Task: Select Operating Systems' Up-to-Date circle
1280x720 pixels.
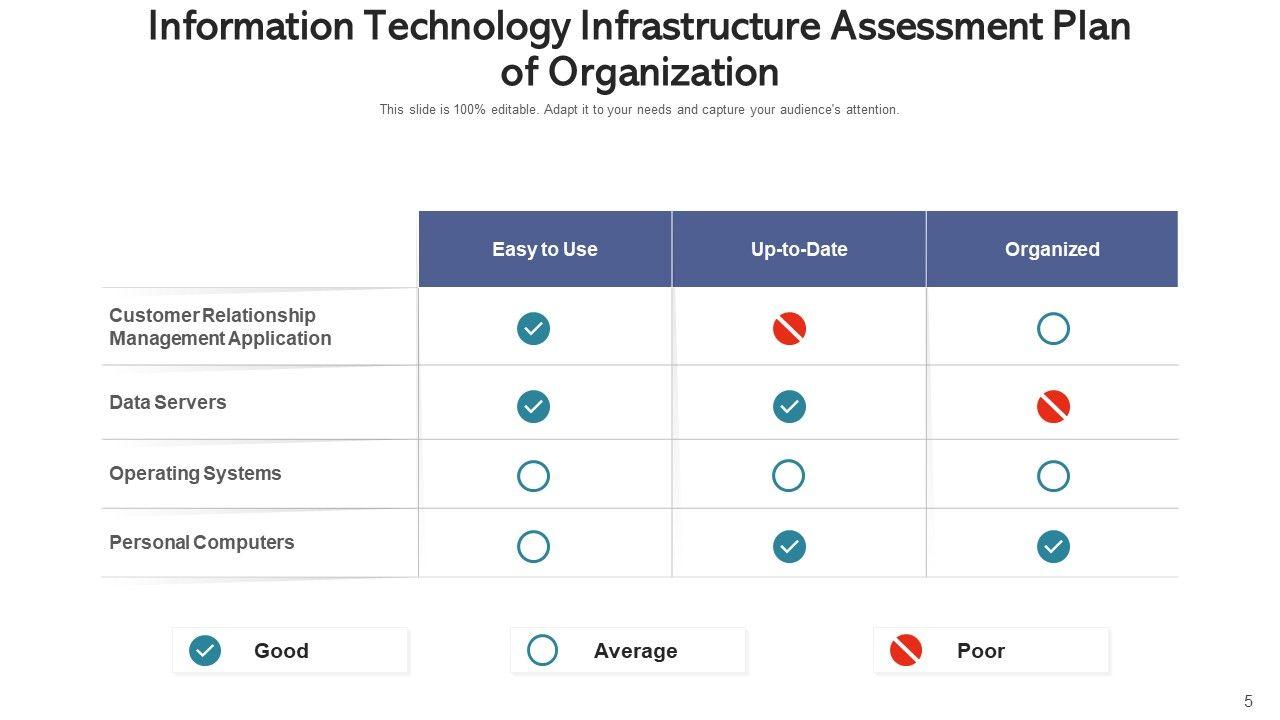Action: tap(789, 476)
